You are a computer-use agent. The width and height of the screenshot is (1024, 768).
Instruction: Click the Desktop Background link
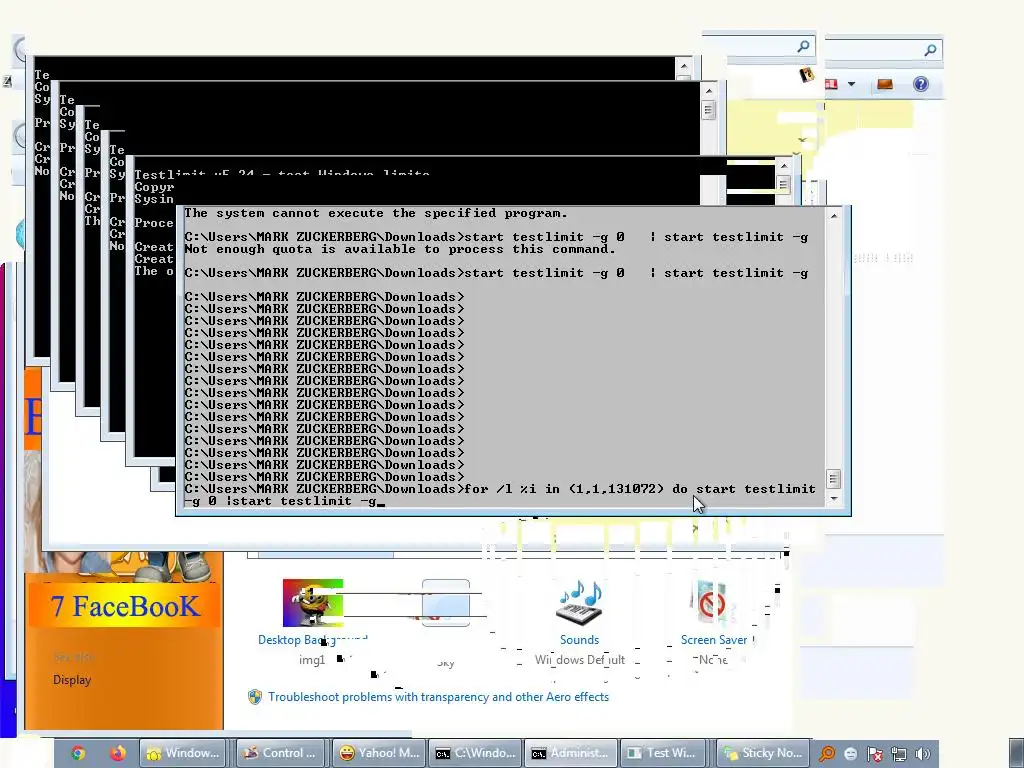click(312, 640)
